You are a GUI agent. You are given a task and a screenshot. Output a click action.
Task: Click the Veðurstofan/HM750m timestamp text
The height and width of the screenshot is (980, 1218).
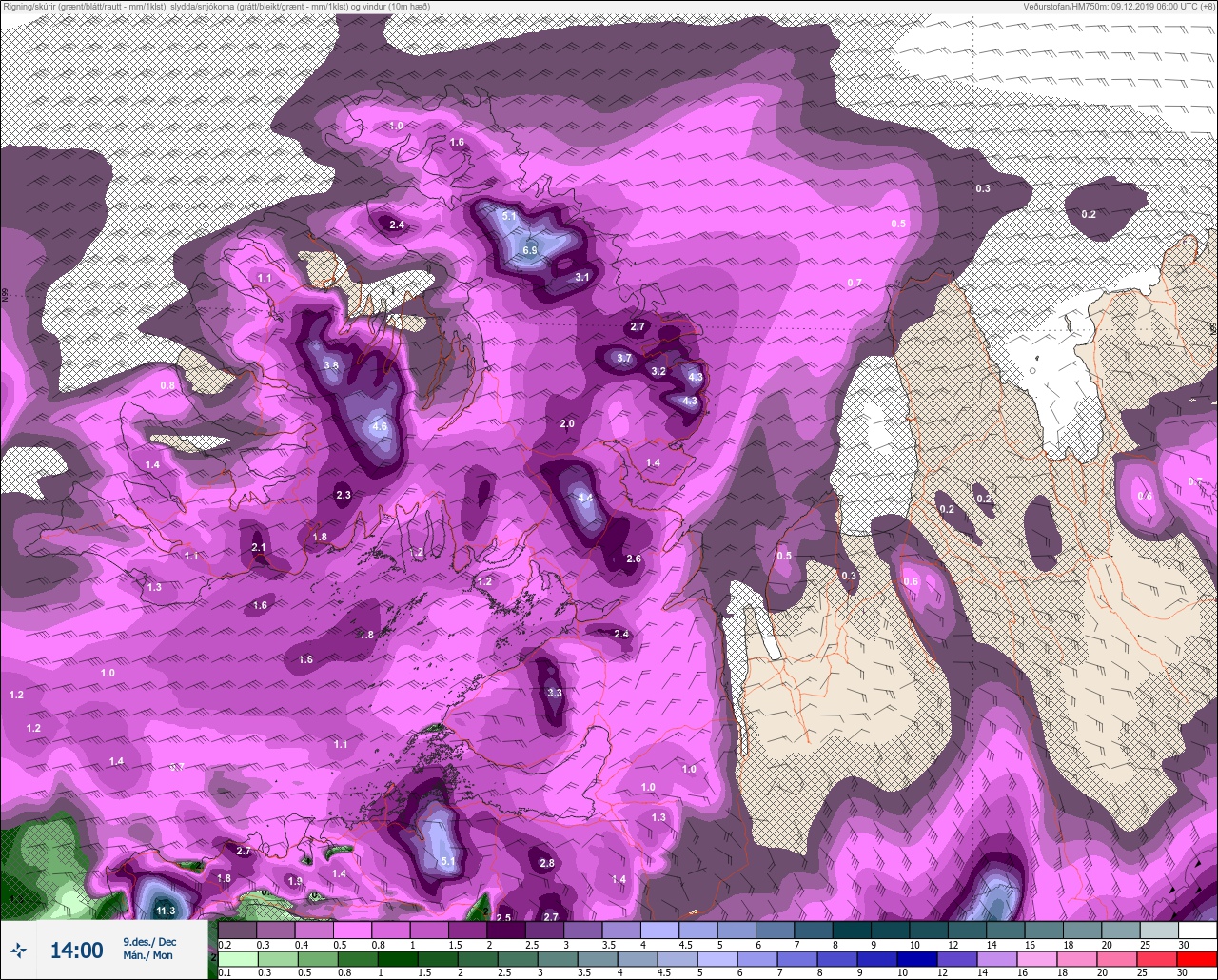pyautogui.click(x=1121, y=6)
